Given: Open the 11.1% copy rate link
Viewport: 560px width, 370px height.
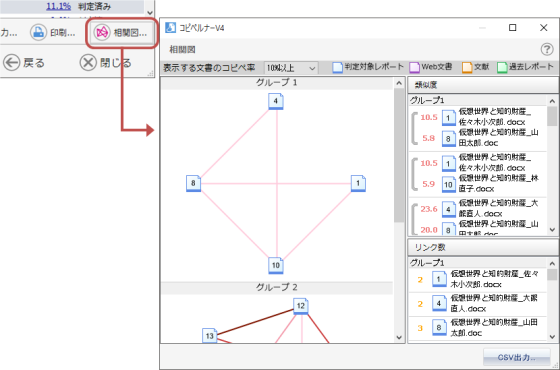Looking at the screenshot, I should tap(58, 6).
